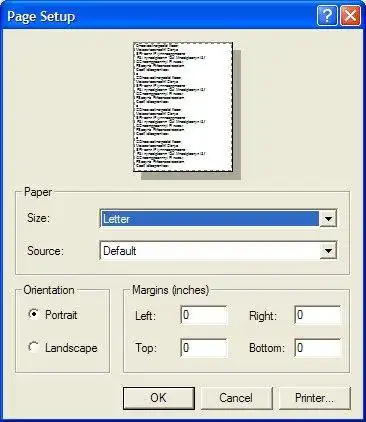Screen dimensions: 366x422
Task: Click the Cancel button
Action: (x=236, y=398)
